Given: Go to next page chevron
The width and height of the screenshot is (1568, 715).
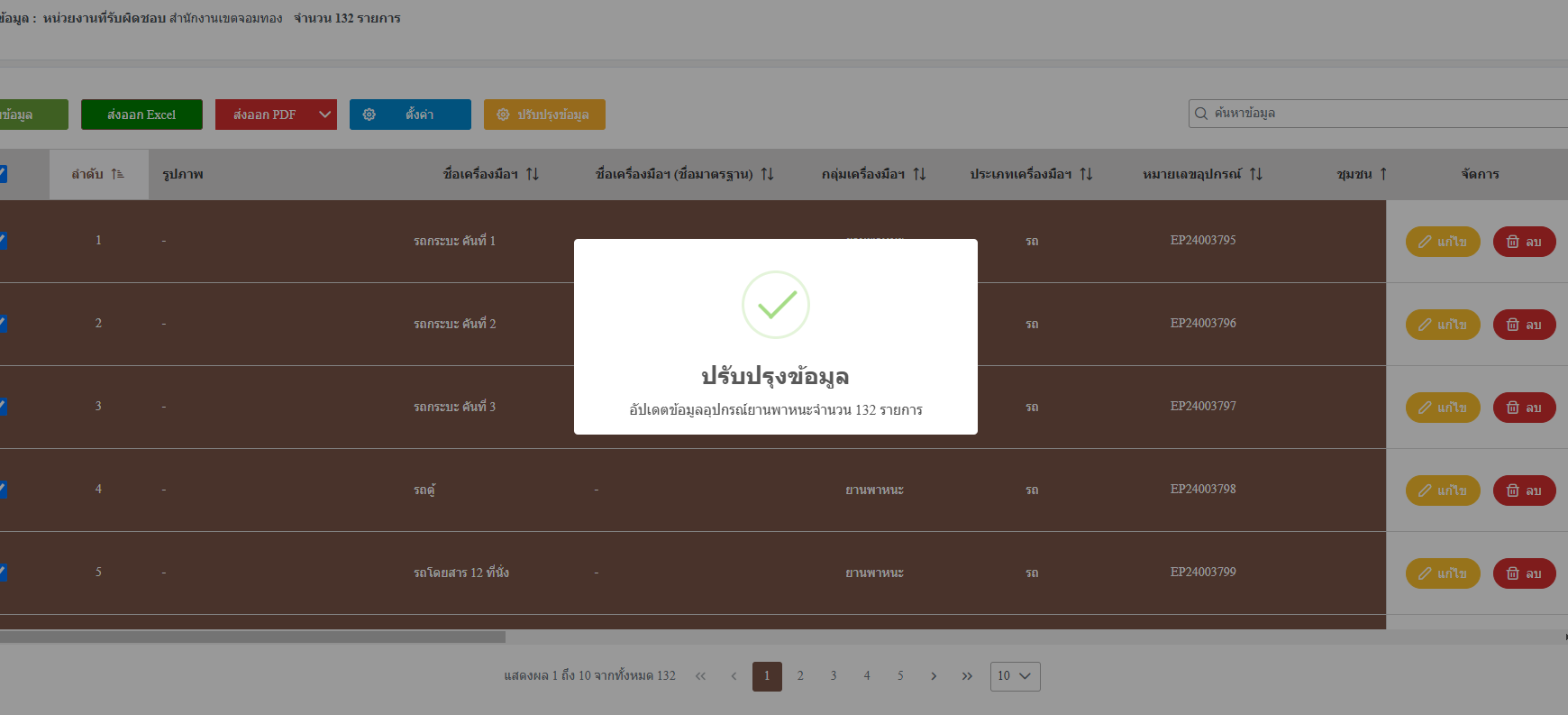Looking at the screenshot, I should [934, 676].
